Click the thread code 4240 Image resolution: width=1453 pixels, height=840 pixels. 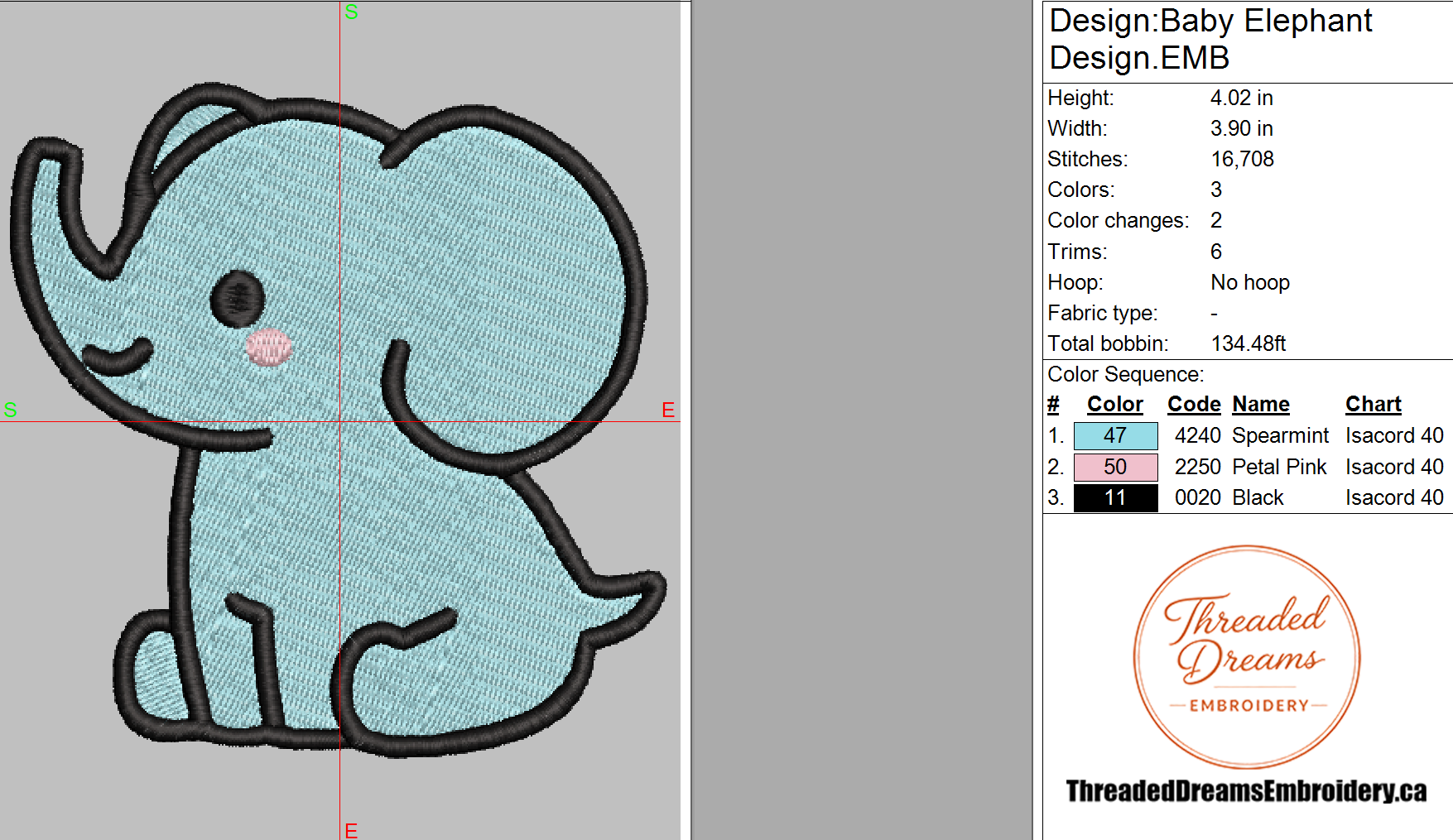[1197, 435]
